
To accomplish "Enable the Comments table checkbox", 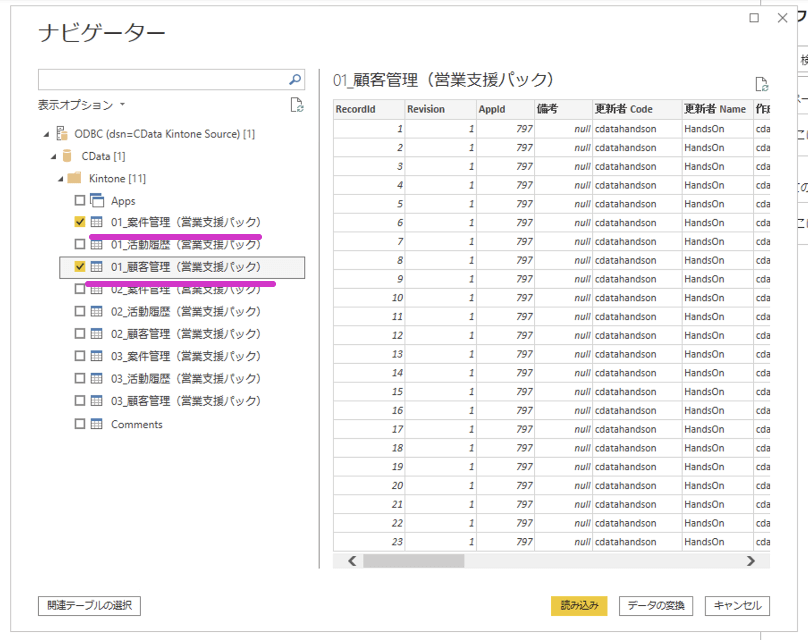I will (x=80, y=424).
